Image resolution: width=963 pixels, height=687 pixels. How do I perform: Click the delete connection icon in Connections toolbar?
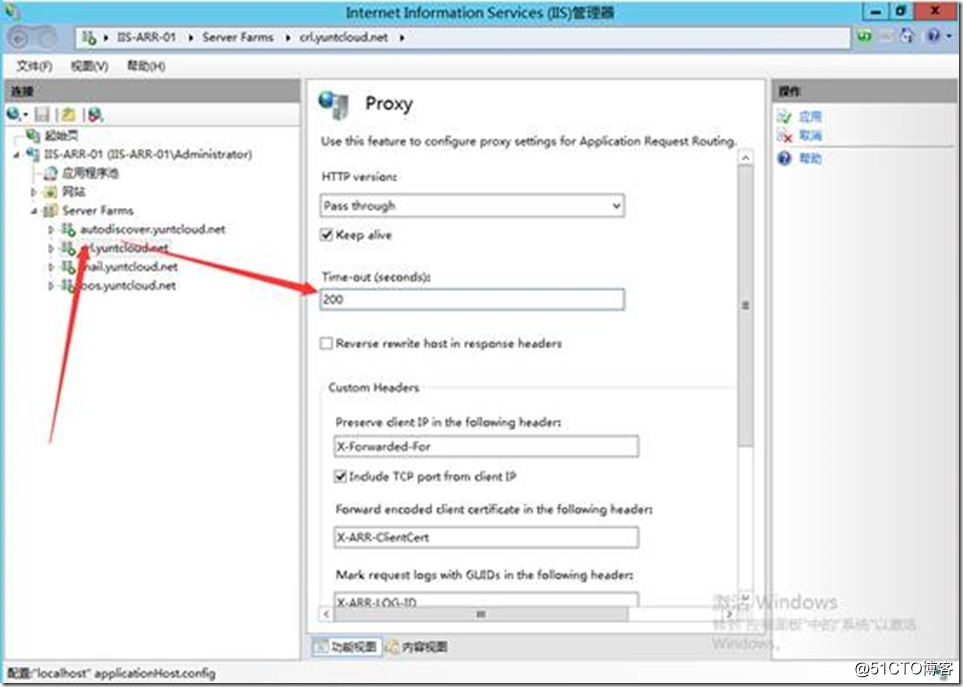[95, 114]
